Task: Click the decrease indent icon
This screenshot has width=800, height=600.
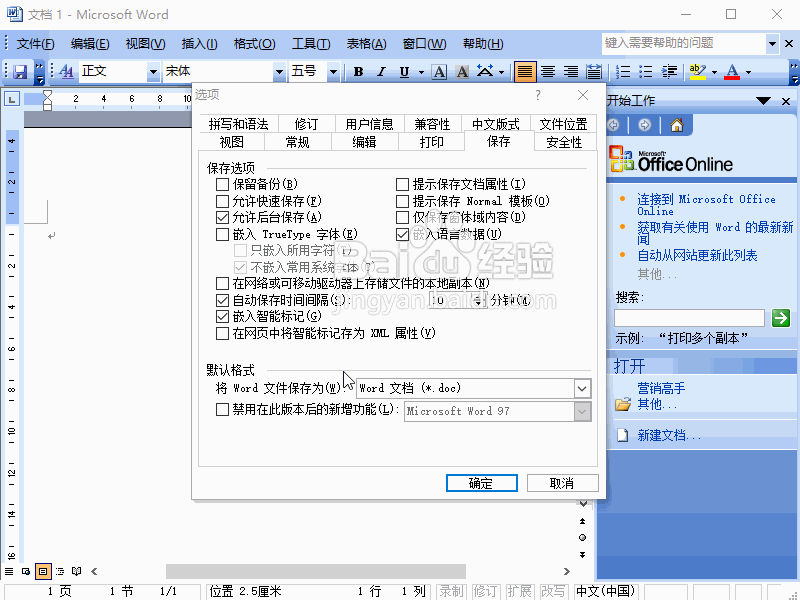Action: 669,72
